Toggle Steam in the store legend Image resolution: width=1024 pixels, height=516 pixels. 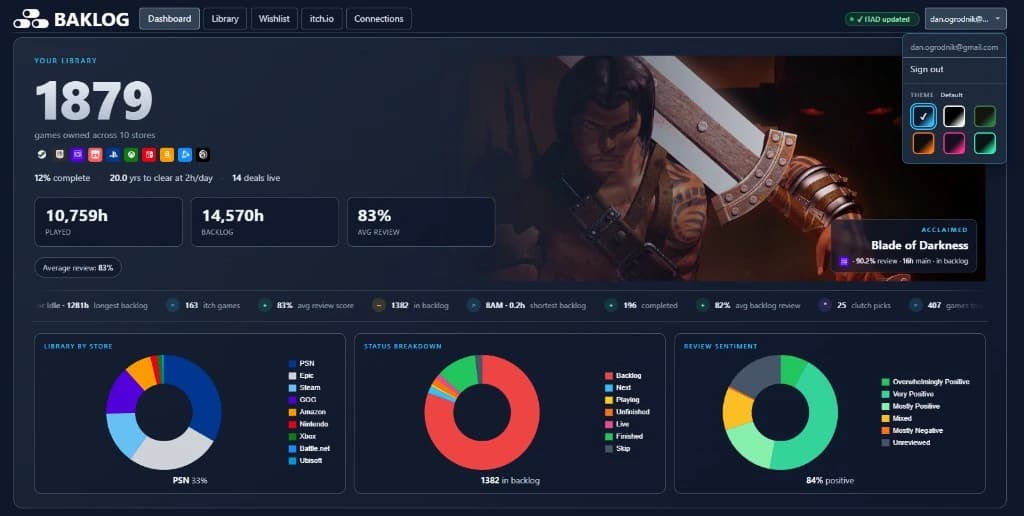pos(305,387)
